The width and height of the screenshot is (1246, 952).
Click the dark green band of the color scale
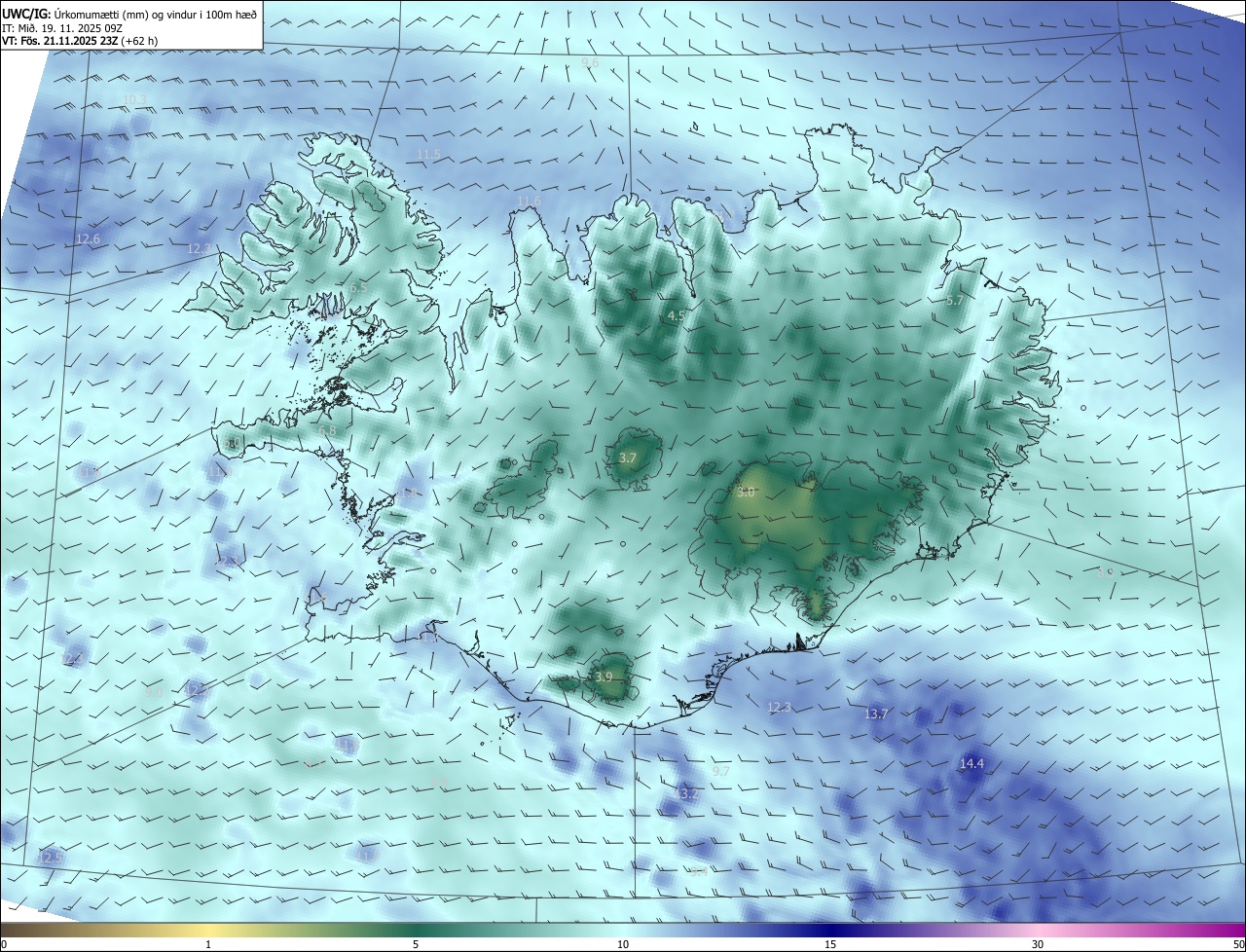coord(416,931)
